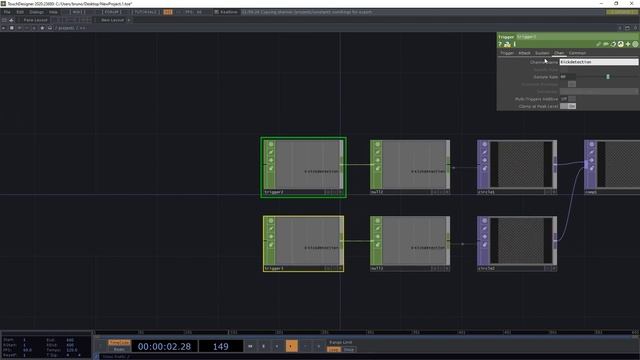Toggle viewer flag on trigger1 node

click(271, 221)
